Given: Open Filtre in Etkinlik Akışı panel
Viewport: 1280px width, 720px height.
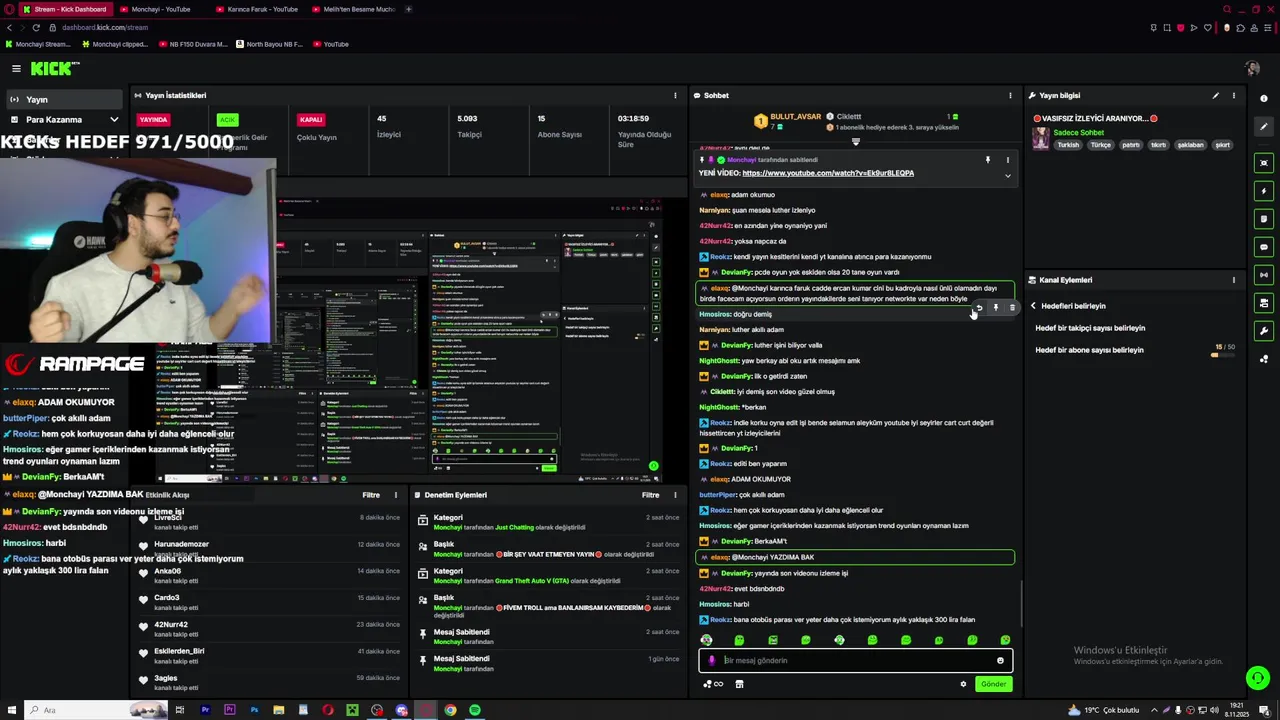Looking at the screenshot, I should pyautogui.click(x=371, y=495).
